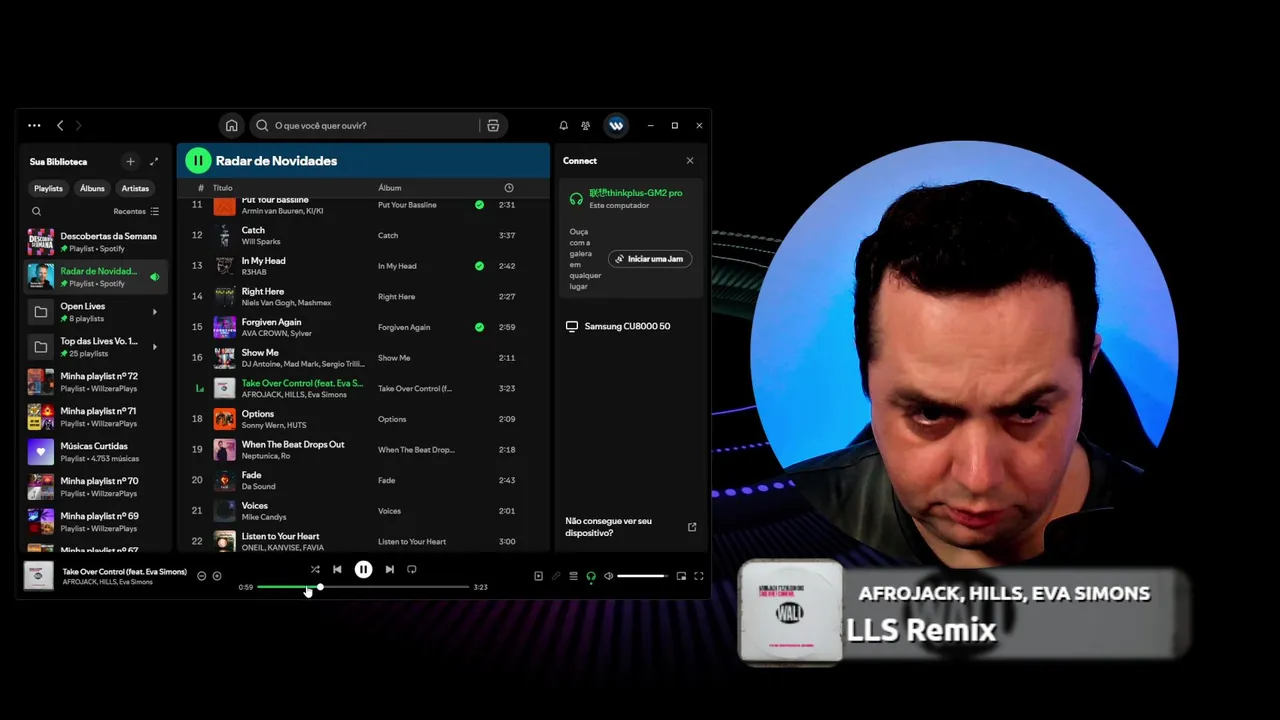Viewport: 1280px width, 720px height.
Task: Pause Radar de Novidades with the green header button
Action: [198, 160]
